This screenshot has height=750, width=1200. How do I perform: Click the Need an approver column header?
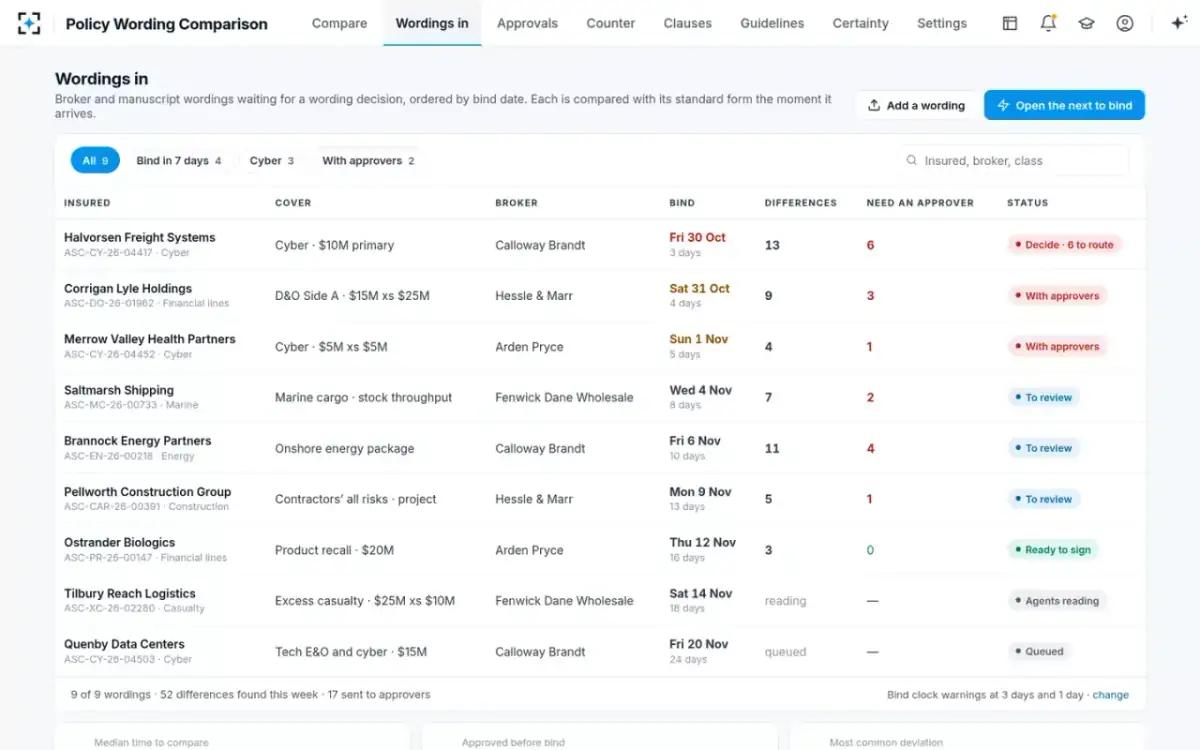pyautogui.click(x=920, y=203)
